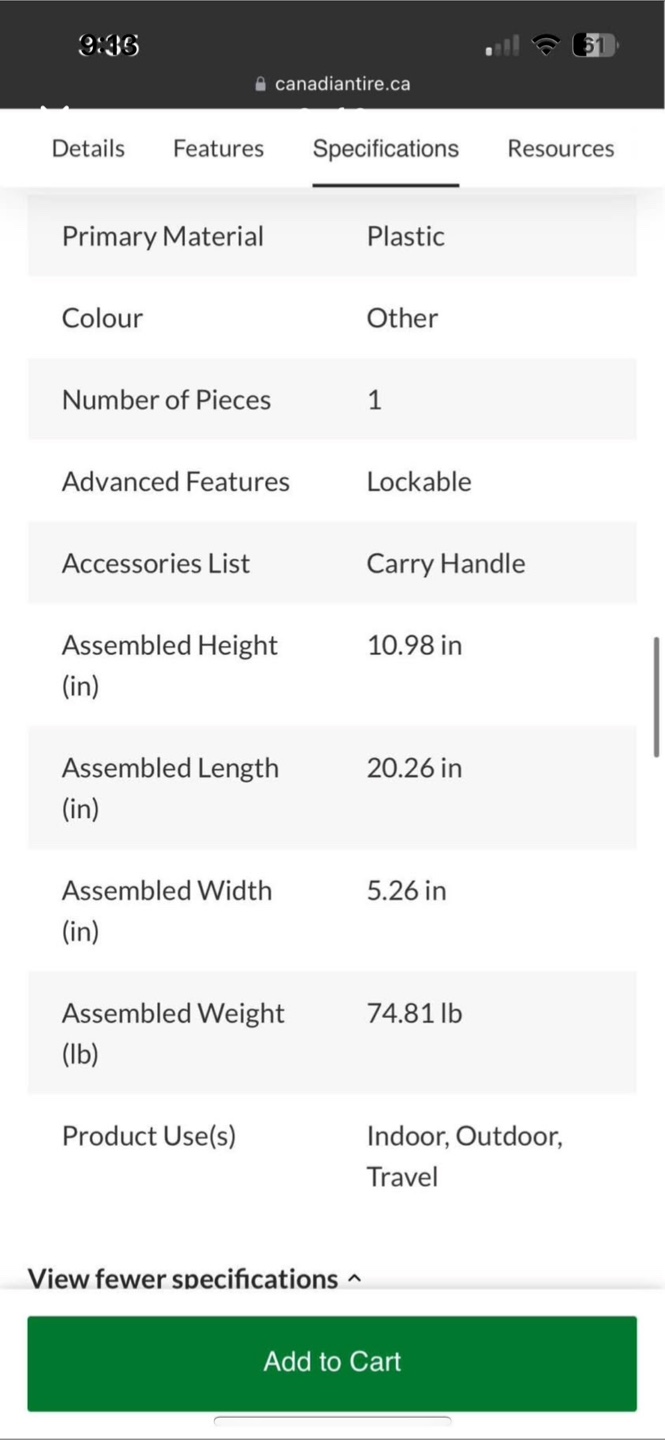Screen dimensions: 665x1440
Task: Click the chevron next to View fewer specifications
Action: pos(354,1279)
